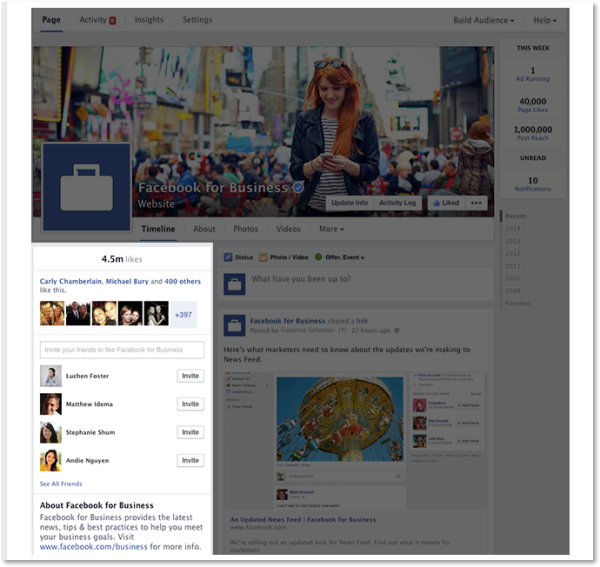
Task: Jump to 2012 on the timeline
Action: click(513, 253)
